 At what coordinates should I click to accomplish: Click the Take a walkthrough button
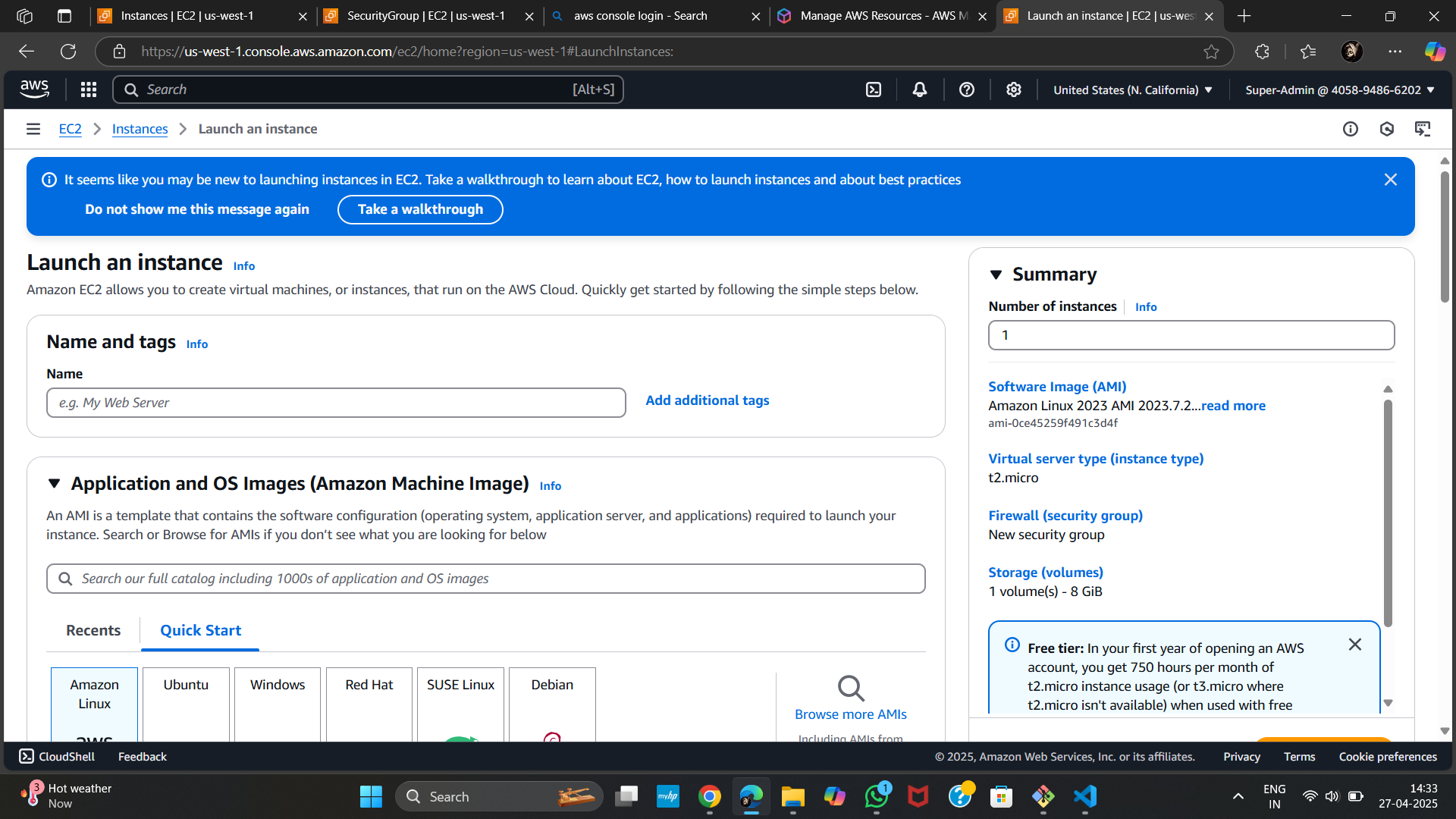point(420,210)
